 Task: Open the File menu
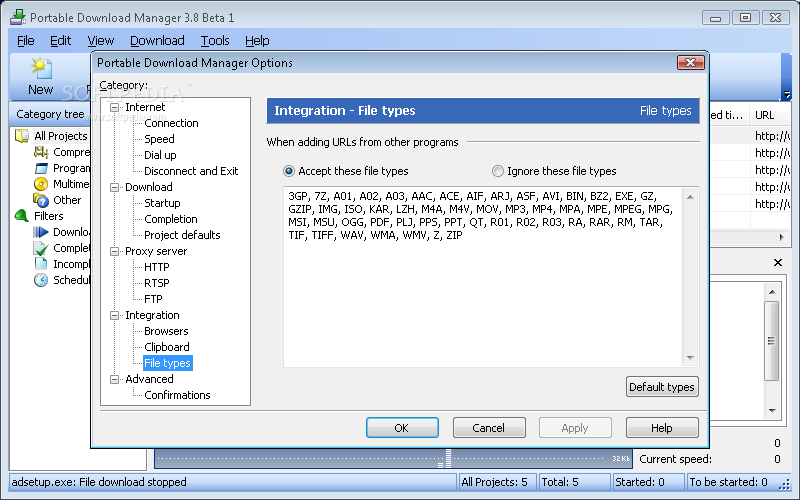(x=26, y=40)
